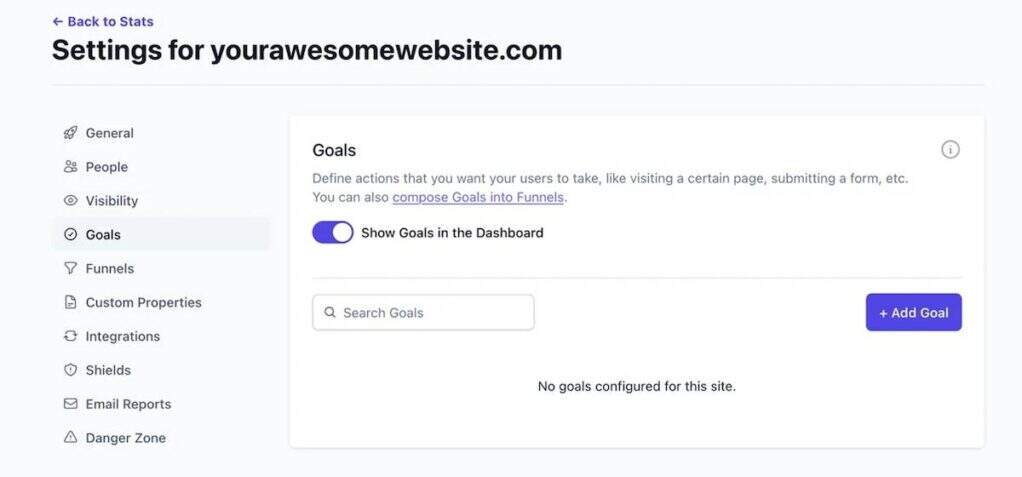The width and height of the screenshot is (1022, 477).
Task: Follow the compose Goals into Funnels link
Action: click(479, 197)
